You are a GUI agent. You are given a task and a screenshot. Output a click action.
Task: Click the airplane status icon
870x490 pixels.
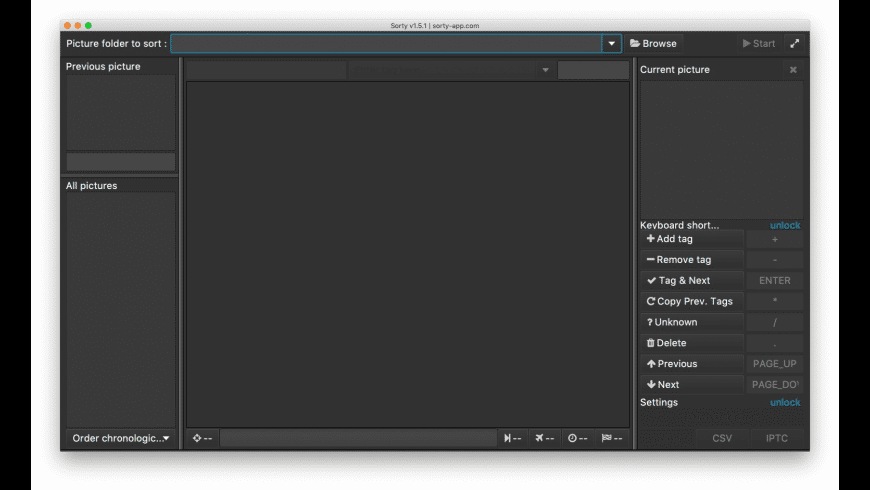tap(544, 438)
